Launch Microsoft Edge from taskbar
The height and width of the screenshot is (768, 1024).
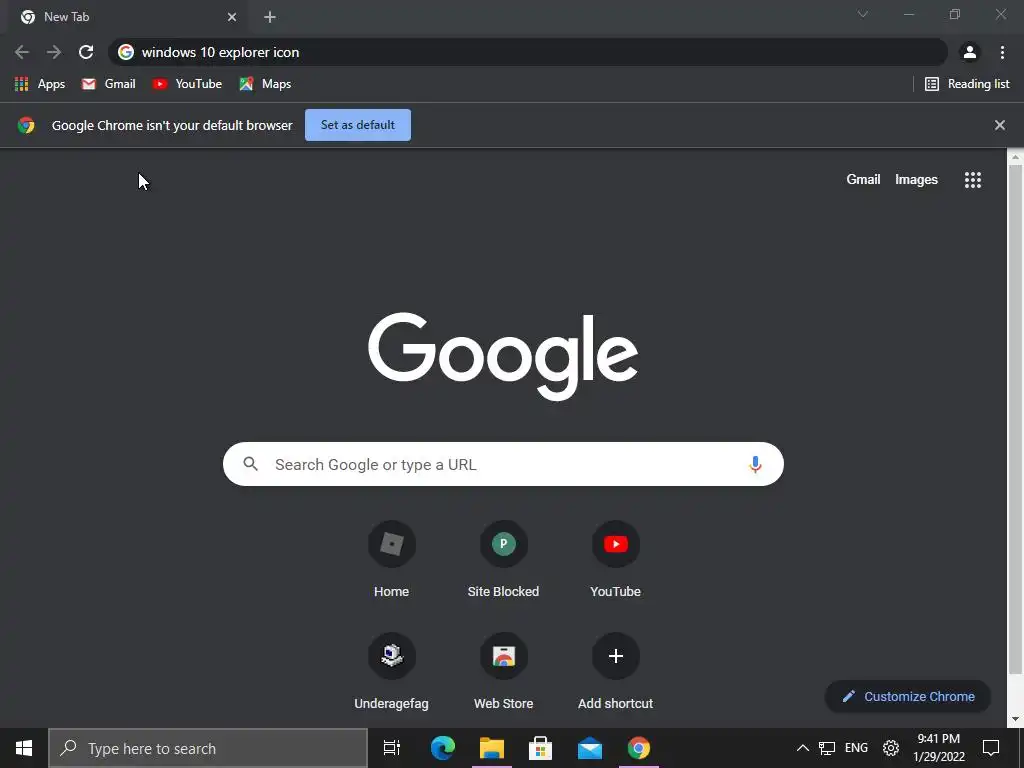[x=442, y=748]
